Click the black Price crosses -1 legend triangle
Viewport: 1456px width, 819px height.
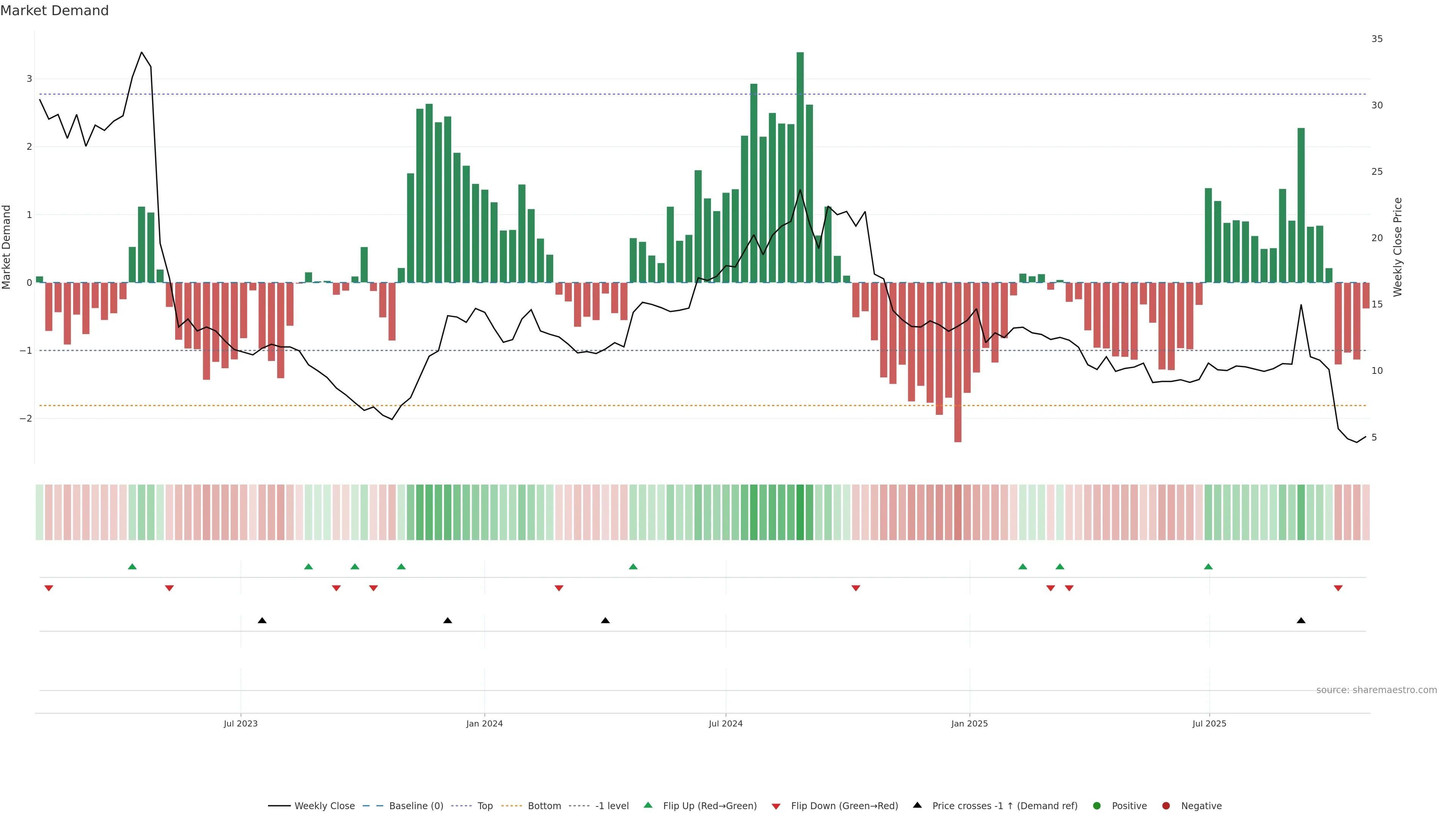click(x=917, y=805)
